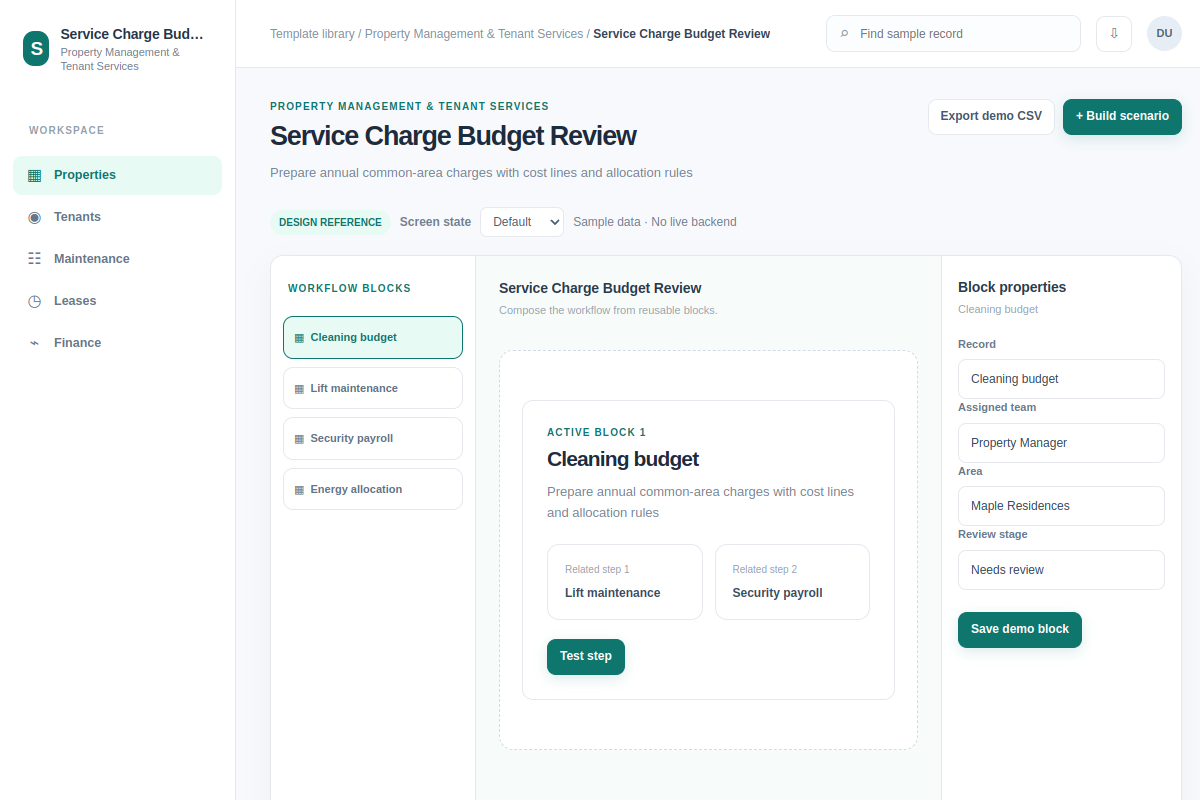Click the Service Charge Budget Review page title

453,136
